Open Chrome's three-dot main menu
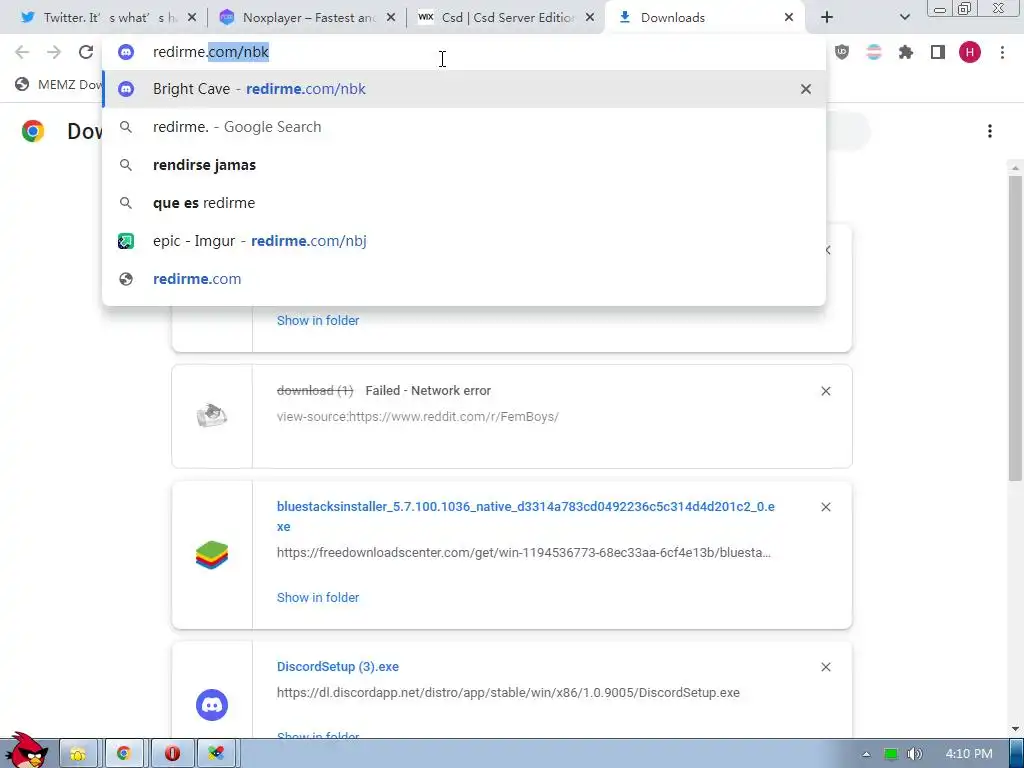The image size is (1024, 768). tap(1002, 52)
